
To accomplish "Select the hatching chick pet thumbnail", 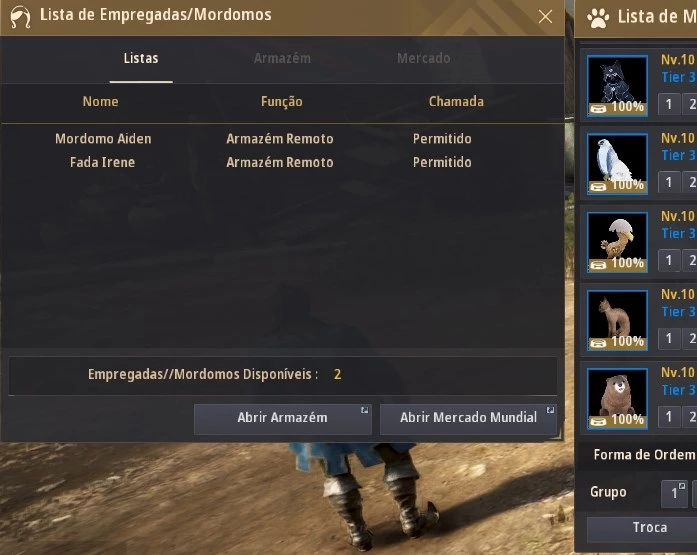I will (x=617, y=242).
